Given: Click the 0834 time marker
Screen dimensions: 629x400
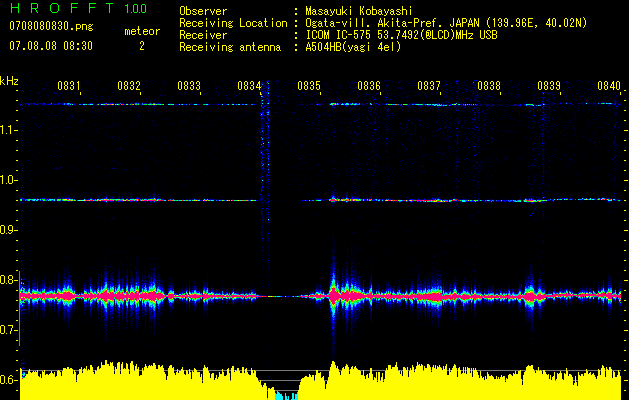Looking at the screenshot, I should coord(249,86).
